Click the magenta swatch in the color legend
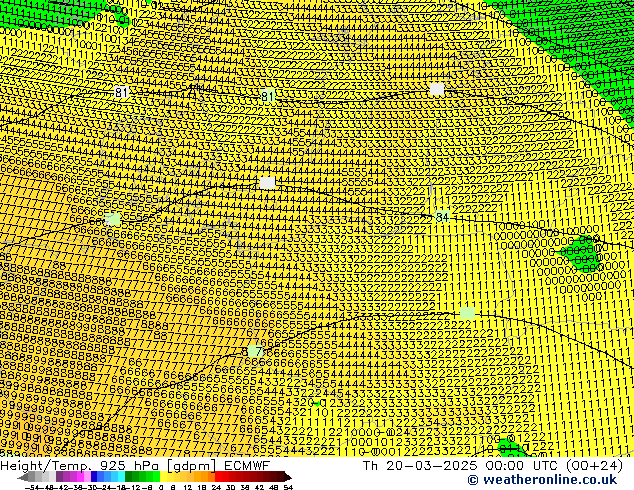Screen dimensions: 634x490 (80, 476)
